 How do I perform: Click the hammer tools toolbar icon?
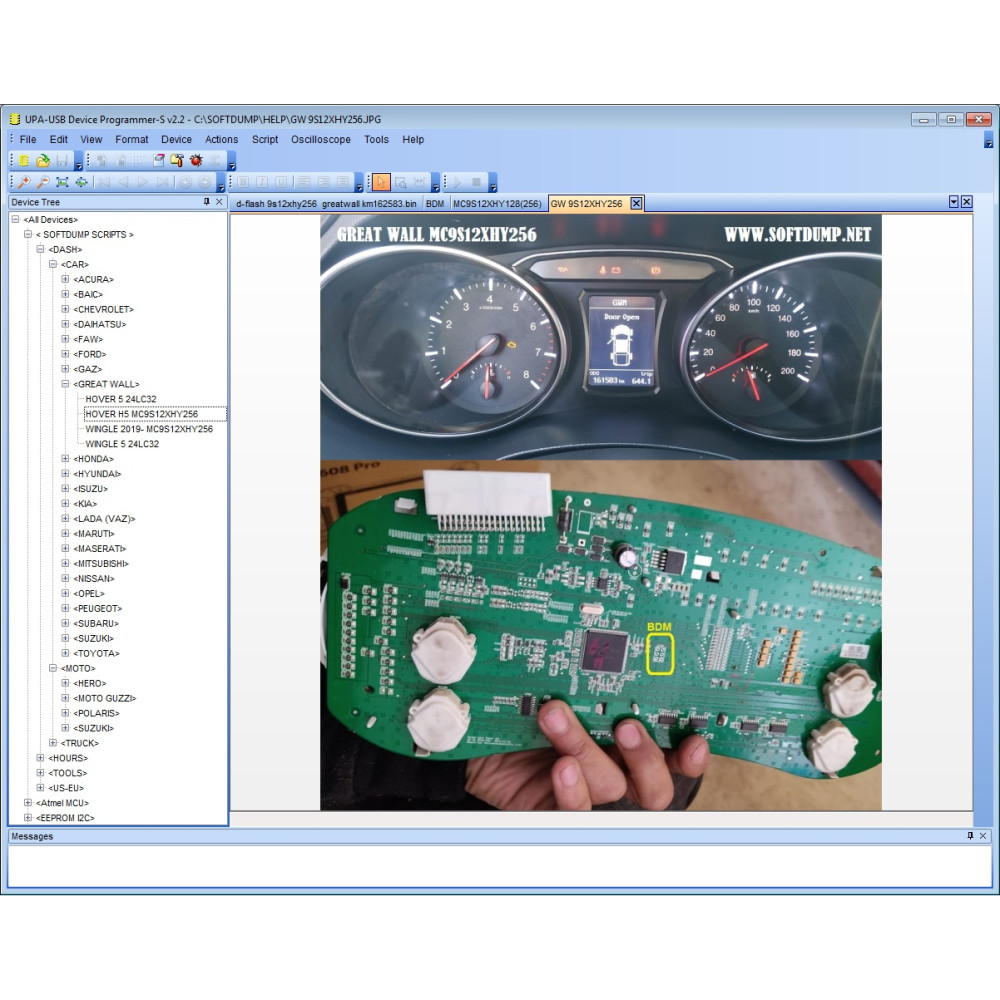[177, 161]
